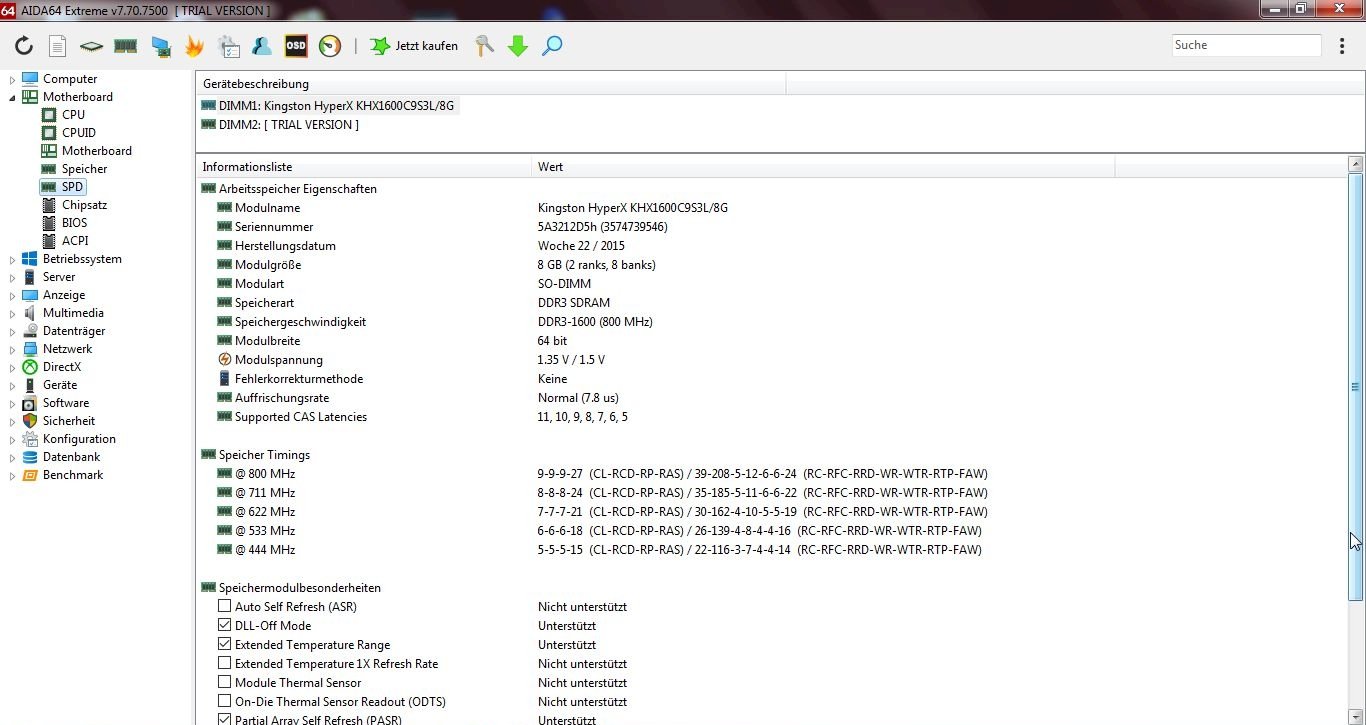This screenshot has height=725, width=1366.
Task: Click the Refresh toolbar icon
Action: (24, 46)
